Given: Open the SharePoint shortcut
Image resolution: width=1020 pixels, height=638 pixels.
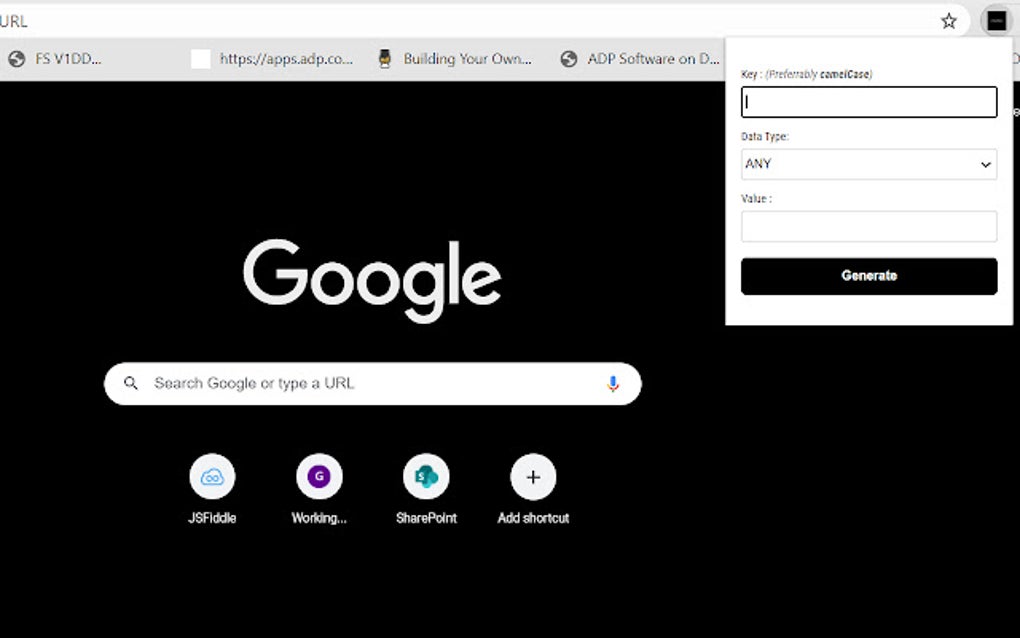Looking at the screenshot, I should tap(426, 489).
